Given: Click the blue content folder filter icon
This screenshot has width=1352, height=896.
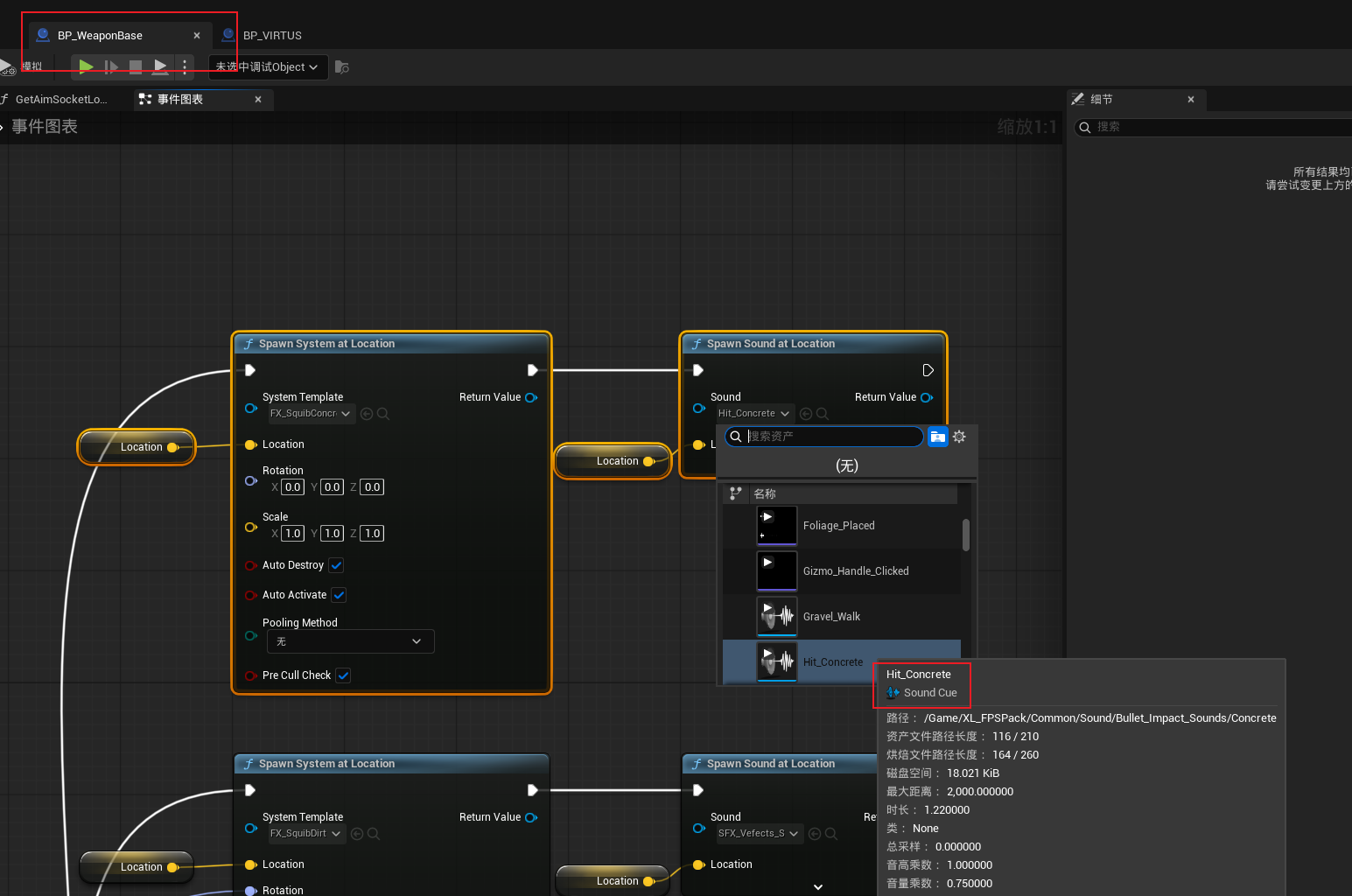Looking at the screenshot, I should click(938, 437).
